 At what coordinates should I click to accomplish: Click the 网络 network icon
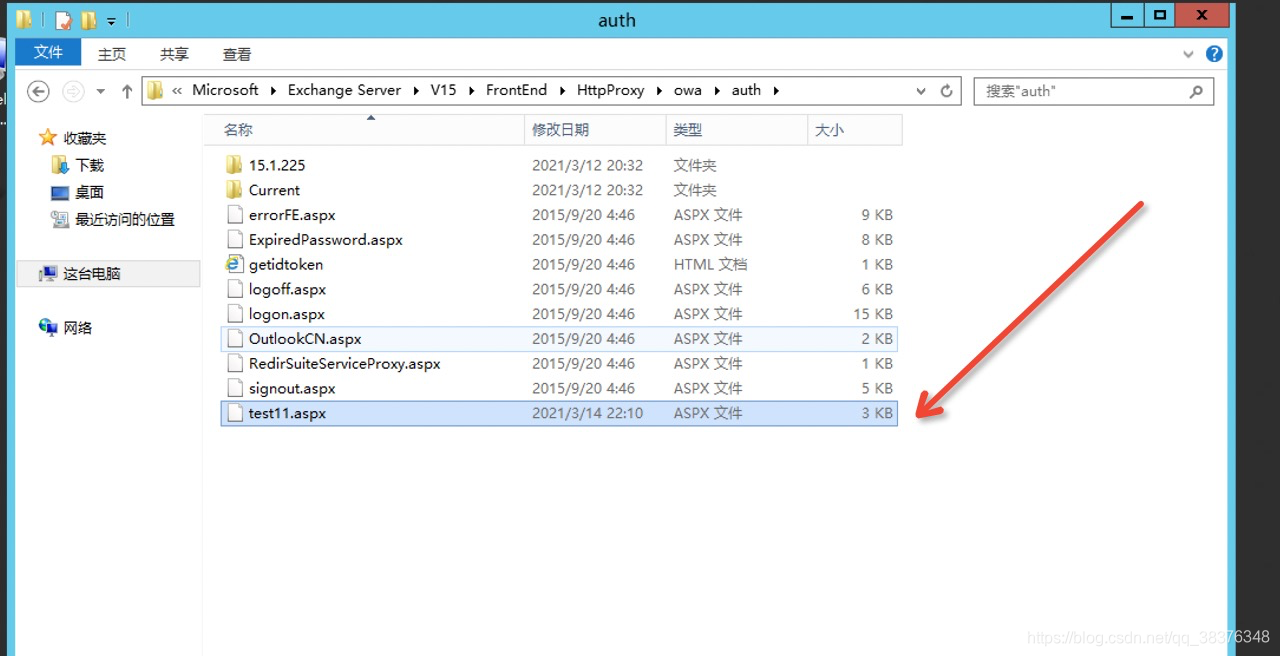coord(48,327)
